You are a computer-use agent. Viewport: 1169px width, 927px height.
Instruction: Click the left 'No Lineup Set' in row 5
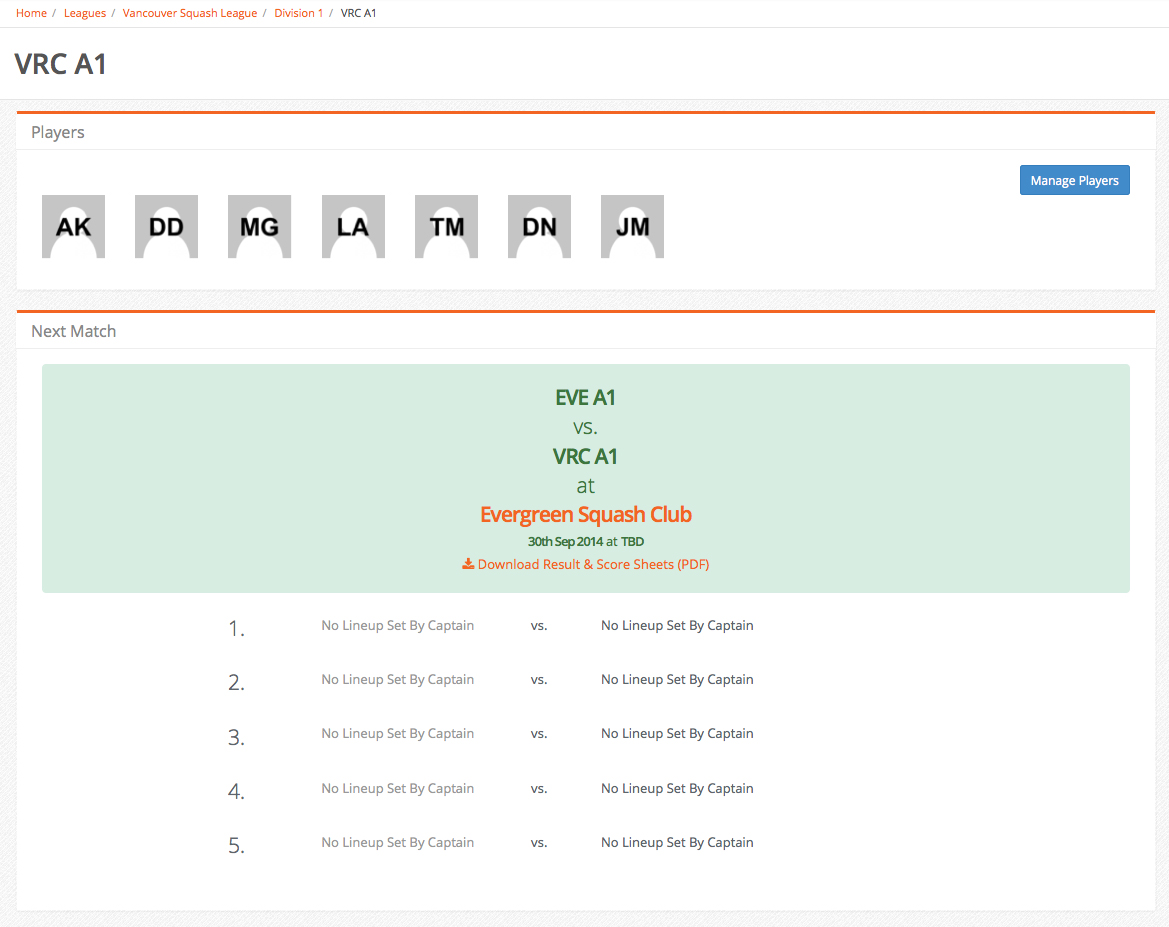[x=397, y=842]
